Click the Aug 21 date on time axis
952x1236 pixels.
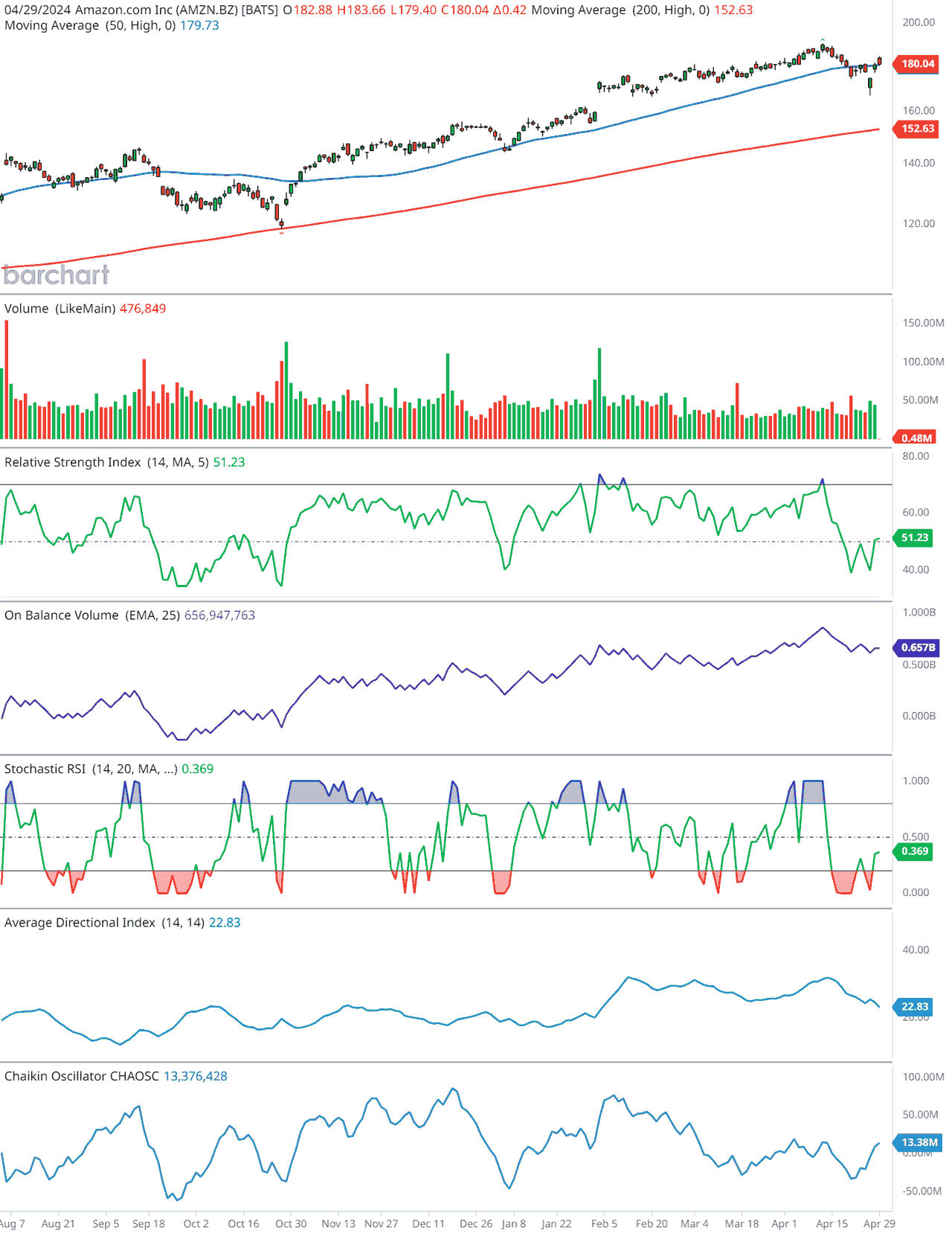point(58,1223)
